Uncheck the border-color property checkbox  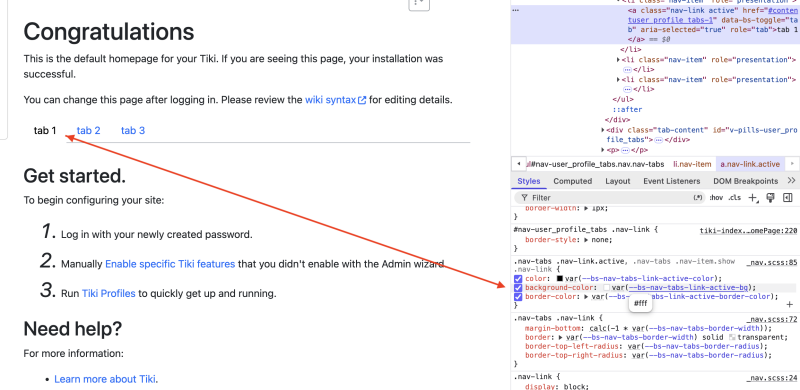click(x=518, y=297)
